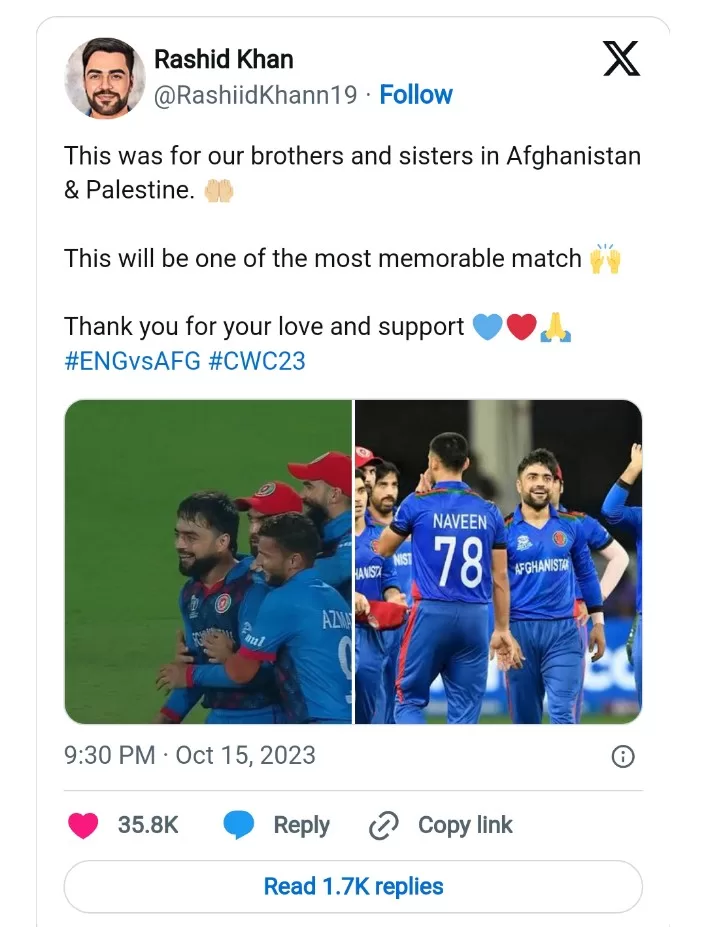Click the 'most memorable match' tweet line
Image resolution: width=706 pixels, height=927 pixels.
[323, 258]
